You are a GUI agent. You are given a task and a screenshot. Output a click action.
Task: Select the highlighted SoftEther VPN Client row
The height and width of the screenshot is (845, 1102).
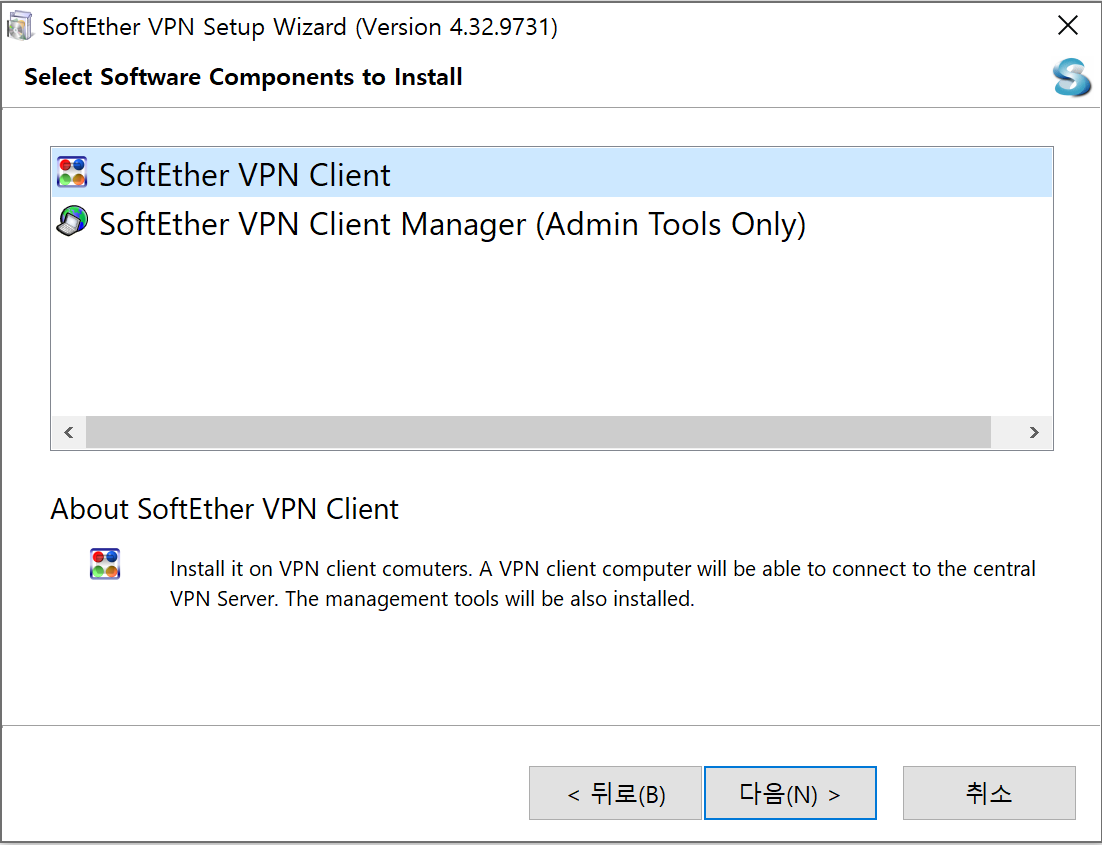400,172
